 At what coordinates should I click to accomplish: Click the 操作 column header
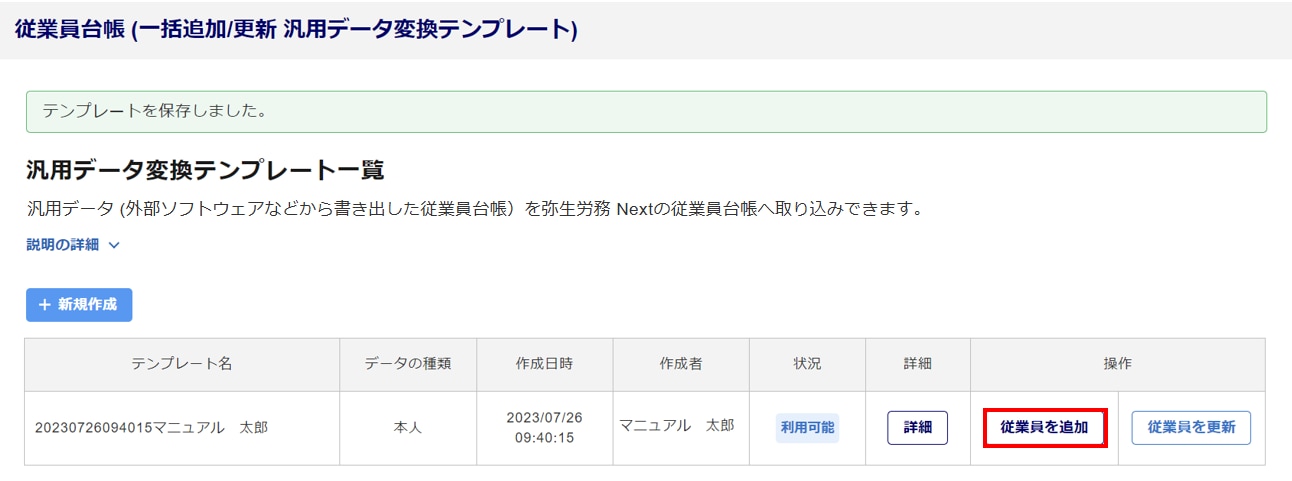click(1118, 364)
